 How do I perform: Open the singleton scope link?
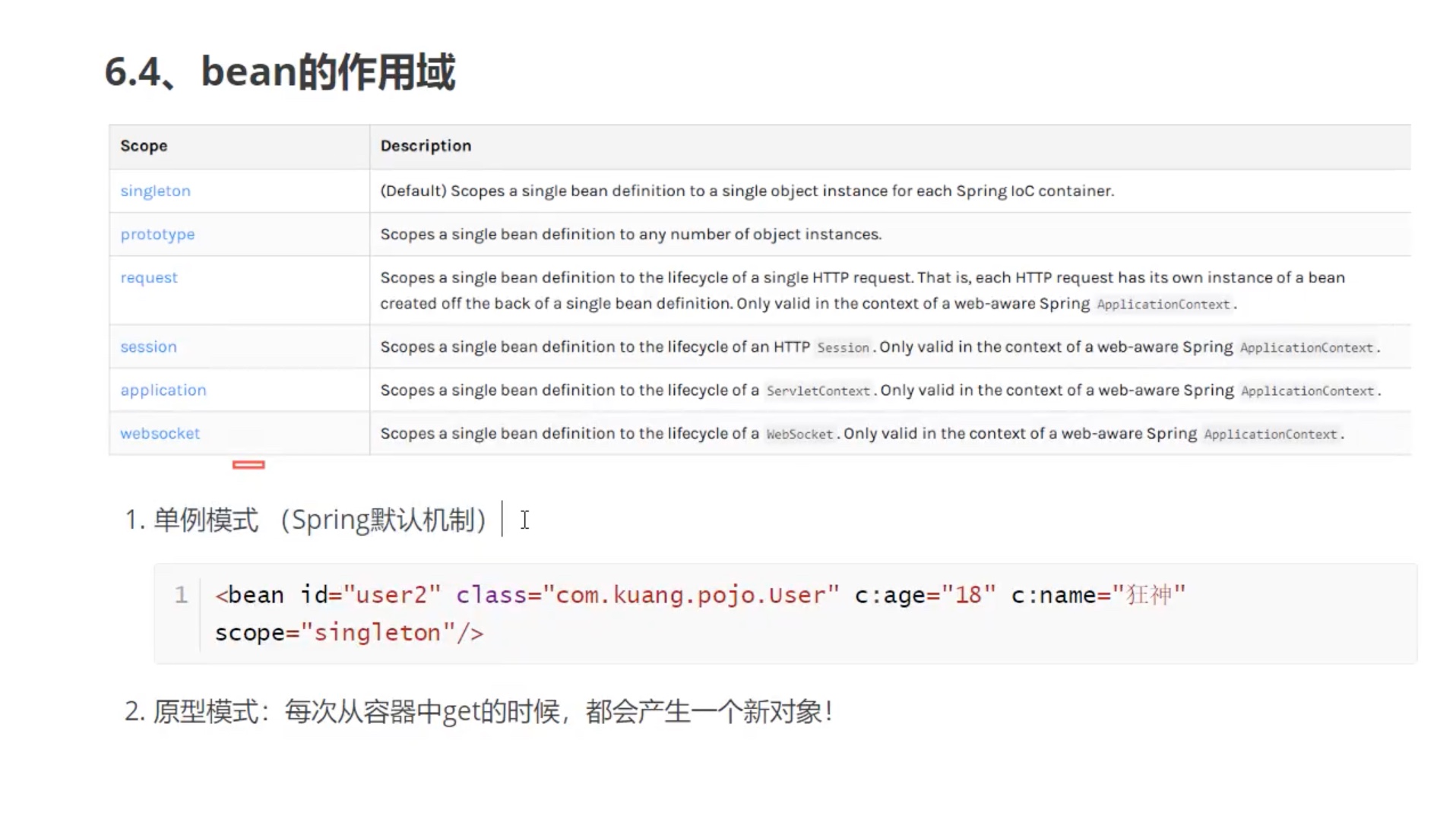click(x=155, y=191)
